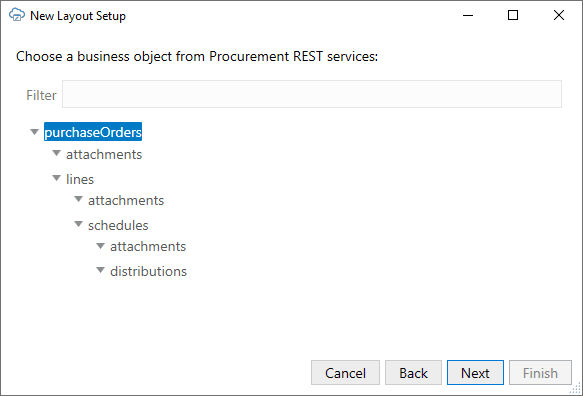Collapse the top-level attachments node arrow
583x396 pixels.
click(56, 153)
